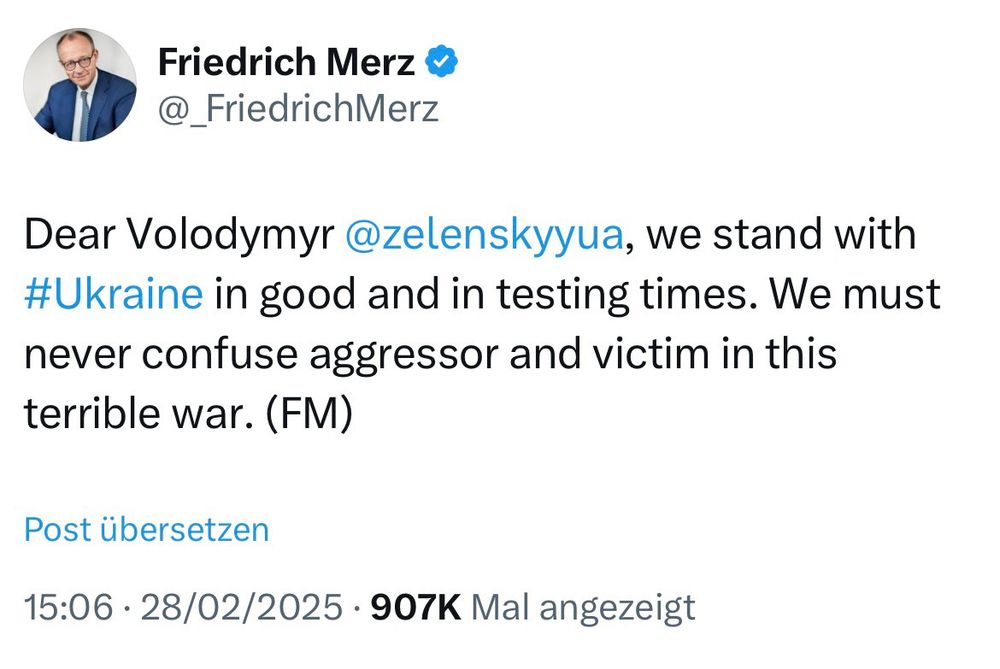Click the phrase testing times

627,295
